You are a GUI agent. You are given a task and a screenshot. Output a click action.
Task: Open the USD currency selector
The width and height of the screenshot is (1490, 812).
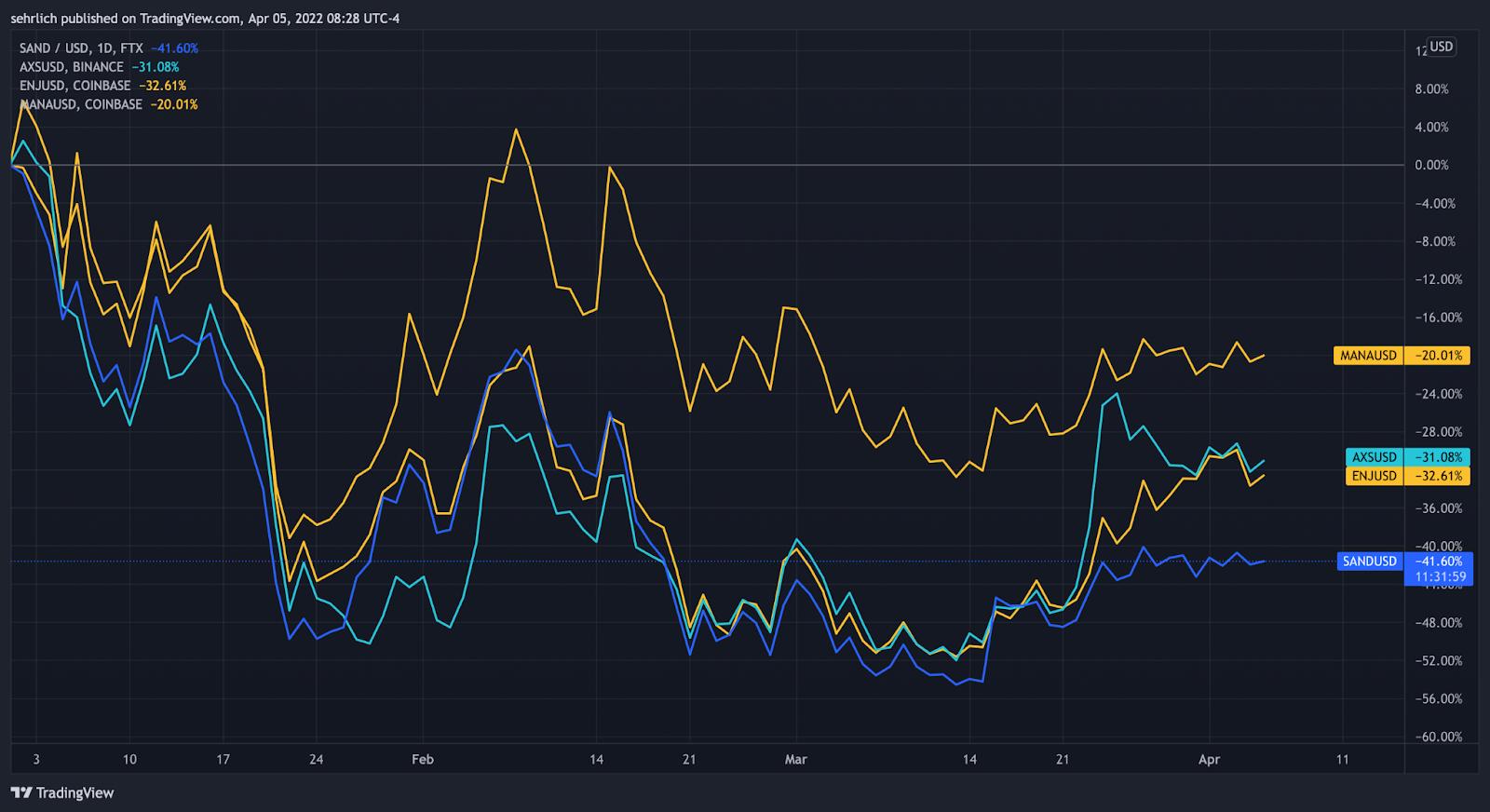pos(1442,47)
